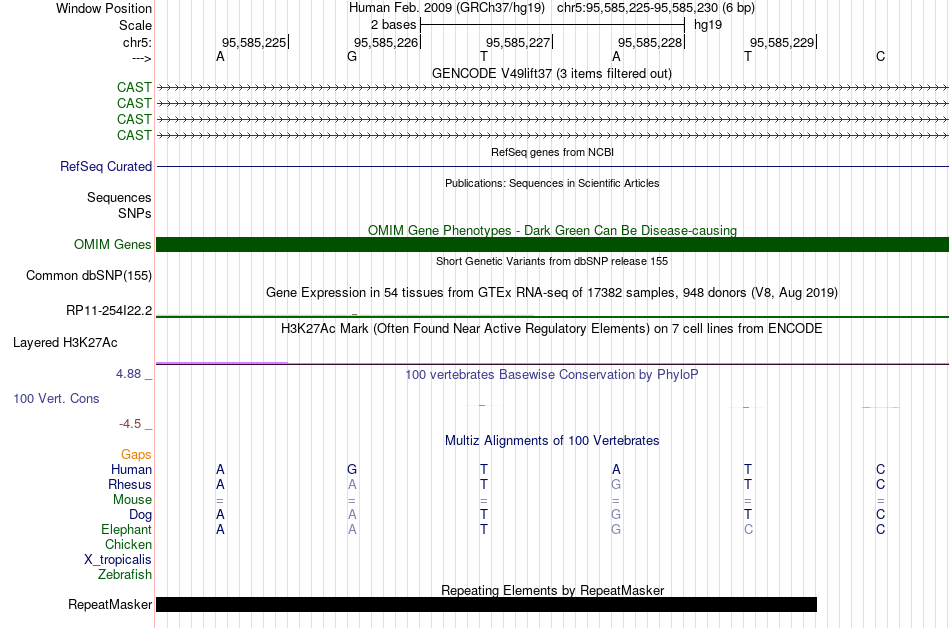Open the RefSeq genes from NCBI title
950x628 pixels.
pos(552,152)
